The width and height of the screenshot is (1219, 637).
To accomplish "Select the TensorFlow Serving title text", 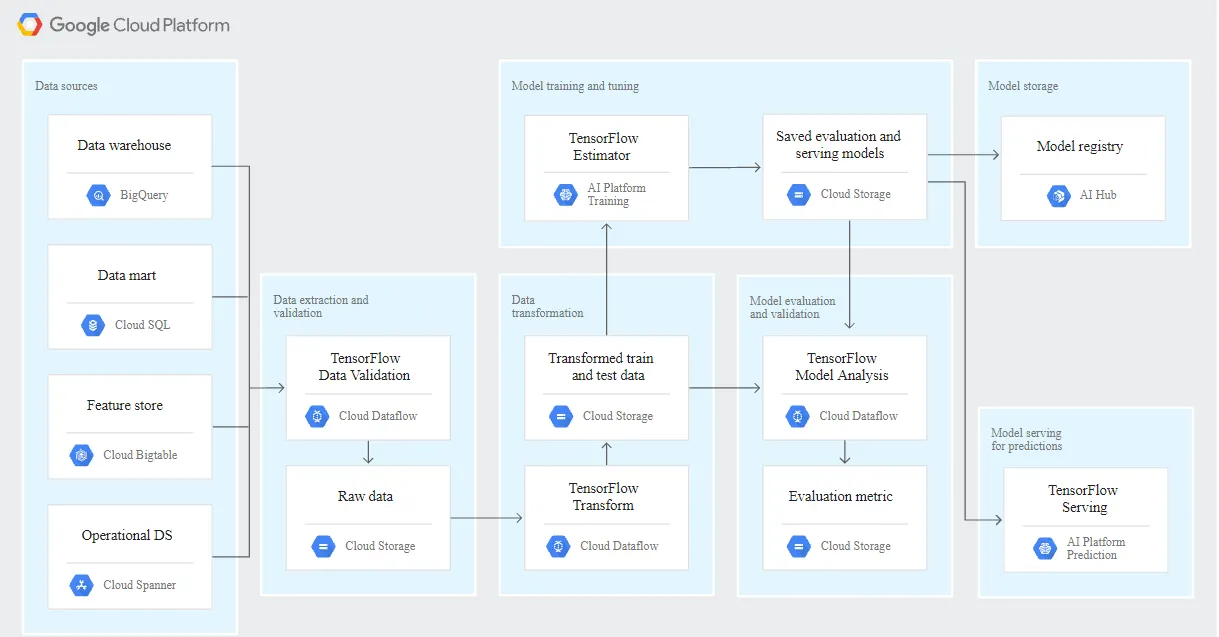I will 1083,499.
